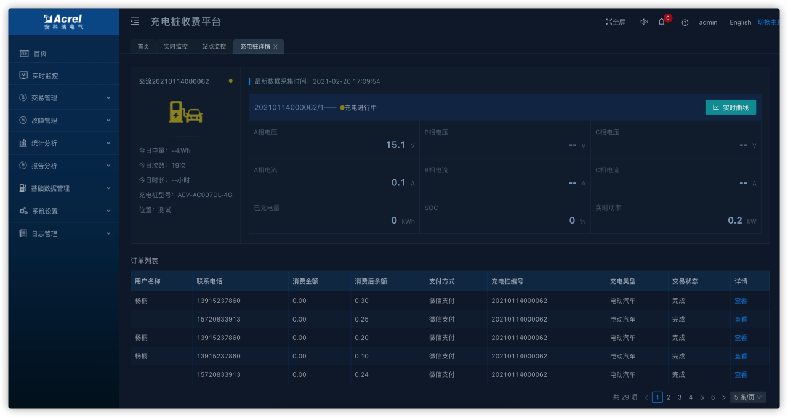788x417 pixels.
Task: Click the power logout icon next to admin
Action: click(685, 22)
